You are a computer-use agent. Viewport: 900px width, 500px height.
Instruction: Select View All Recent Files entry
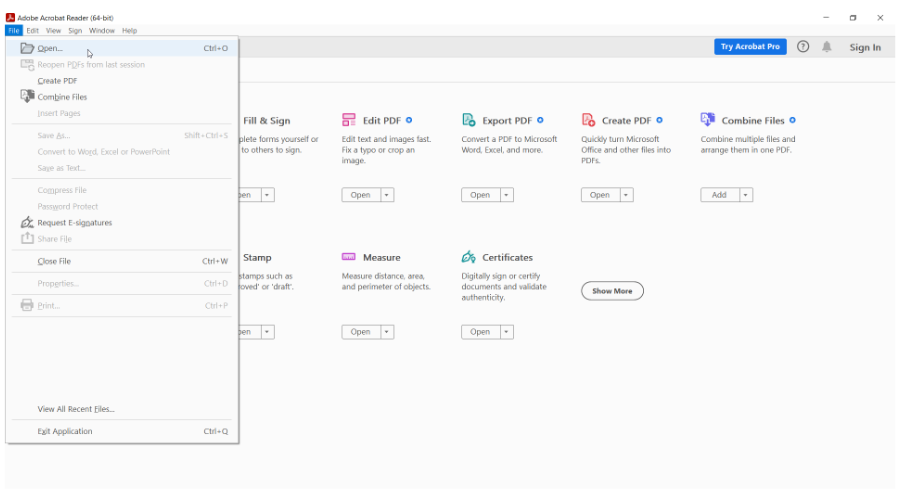tap(122, 409)
